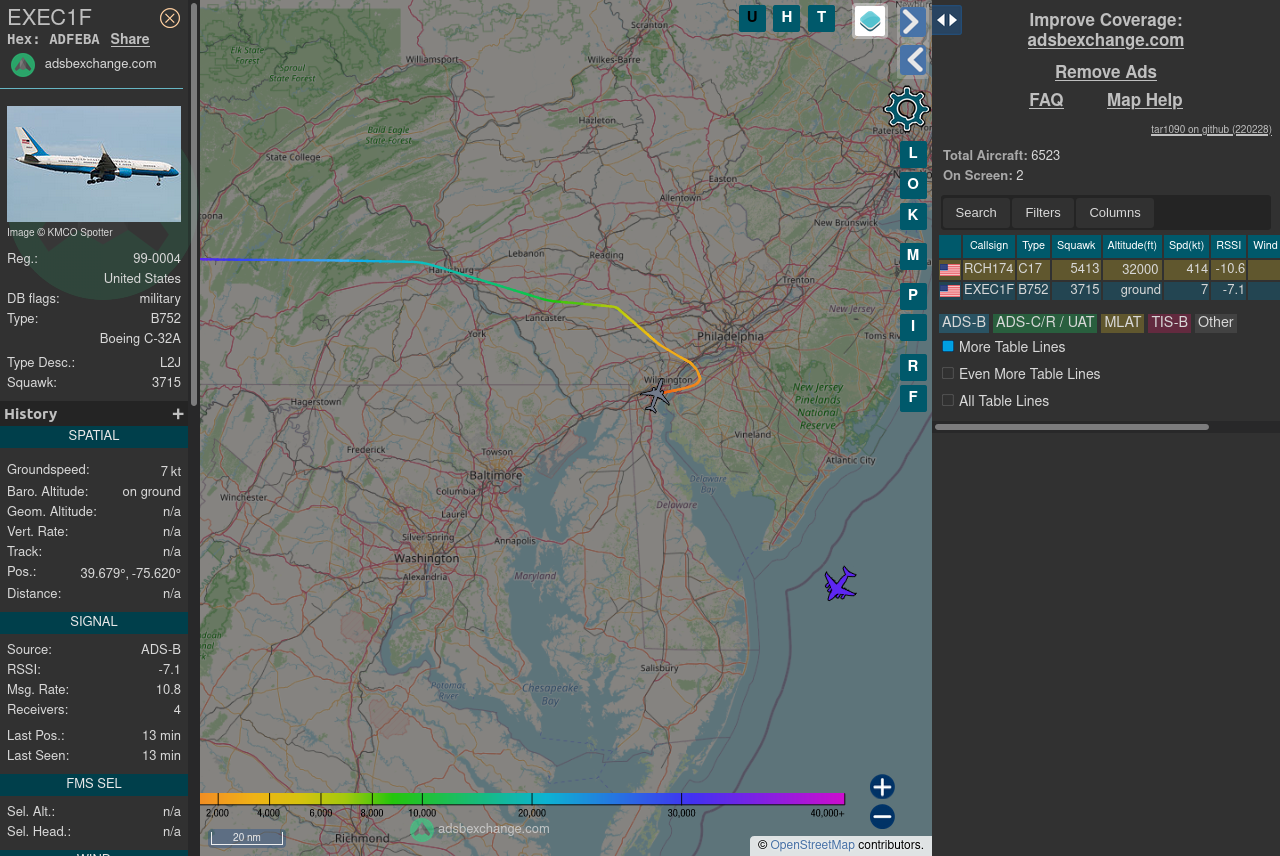1280x856 pixels.
Task: Open the adsbexchange.com coverage link
Action: tap(1106, 40)
